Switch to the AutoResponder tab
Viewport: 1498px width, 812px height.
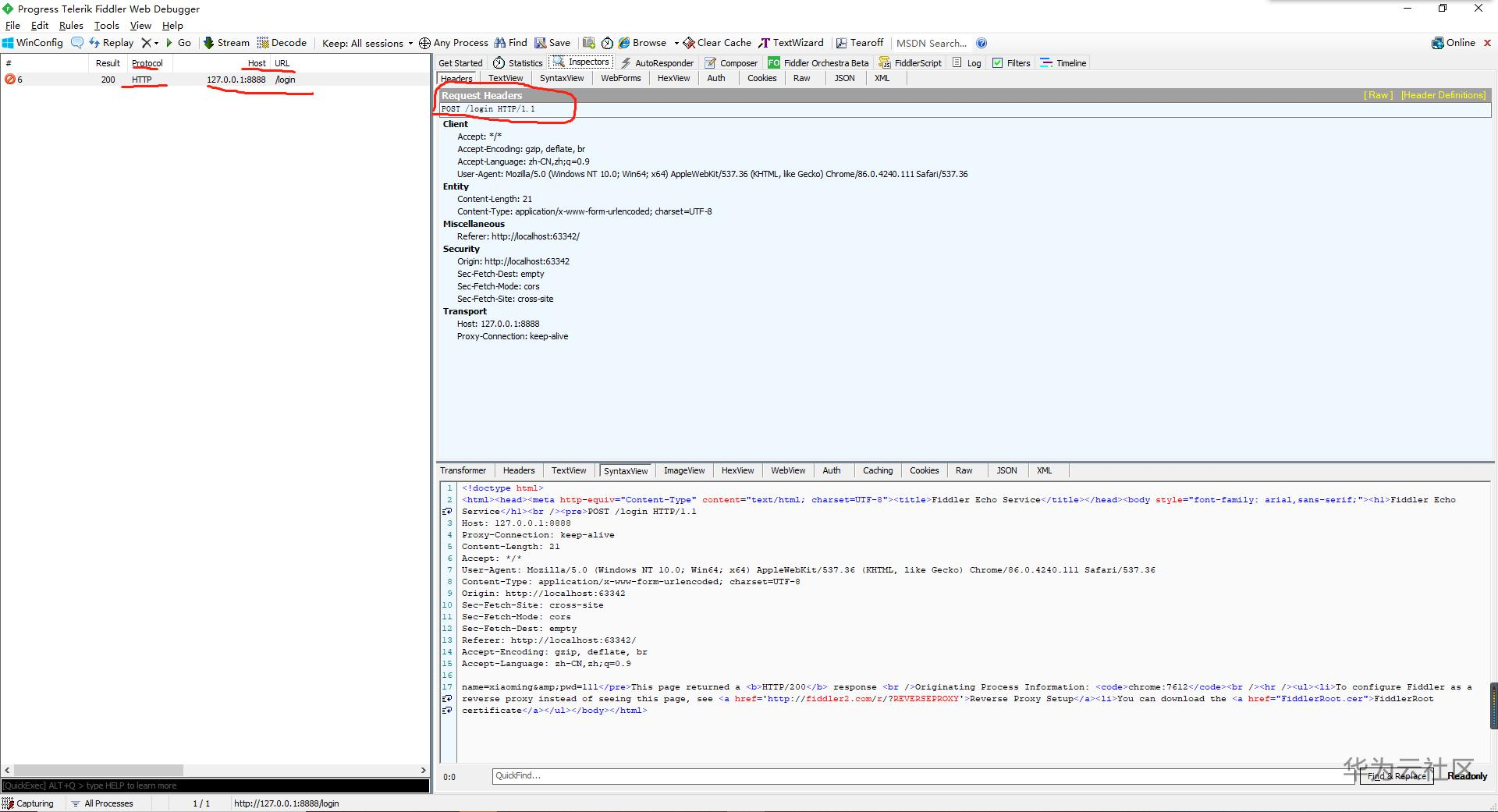[x=657, y=63]
